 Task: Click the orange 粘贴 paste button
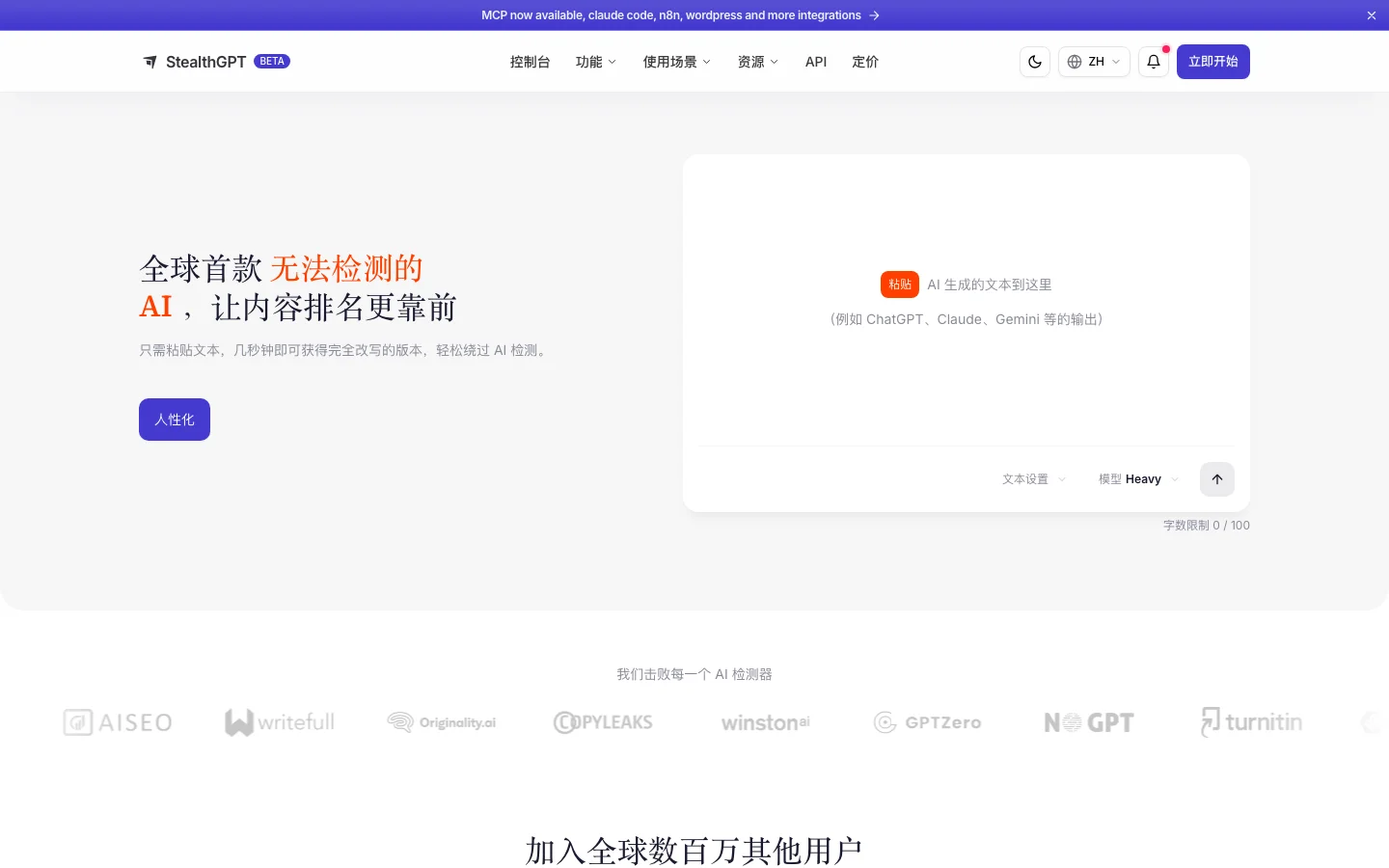900,285
